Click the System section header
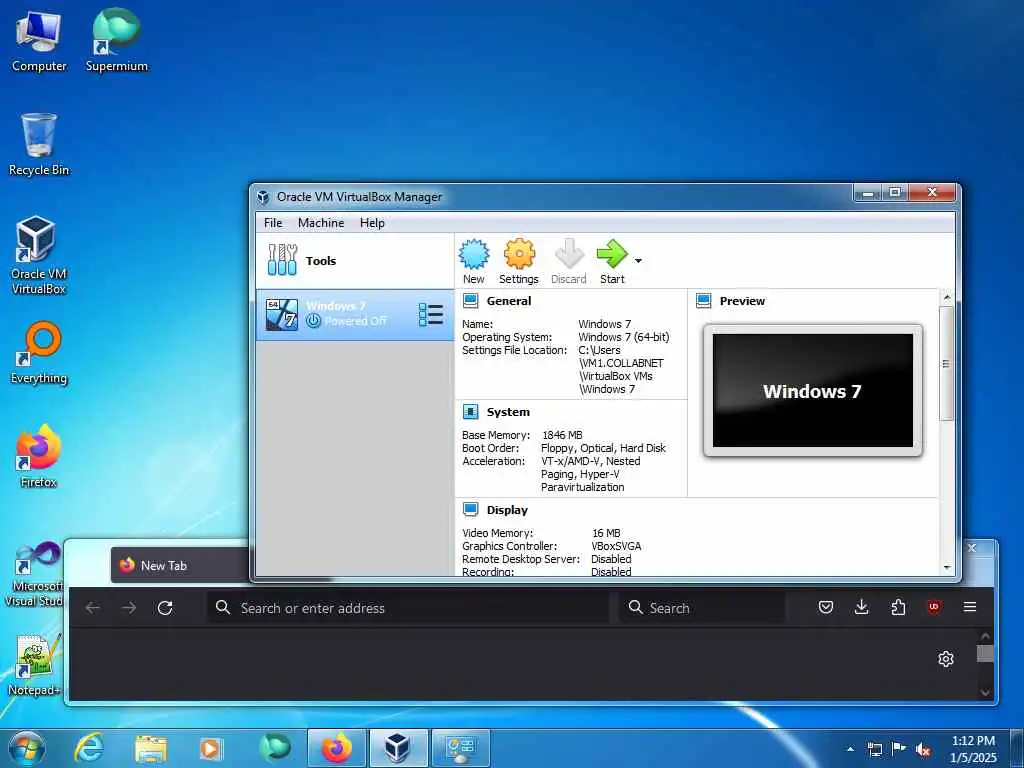 click(508, 412)
